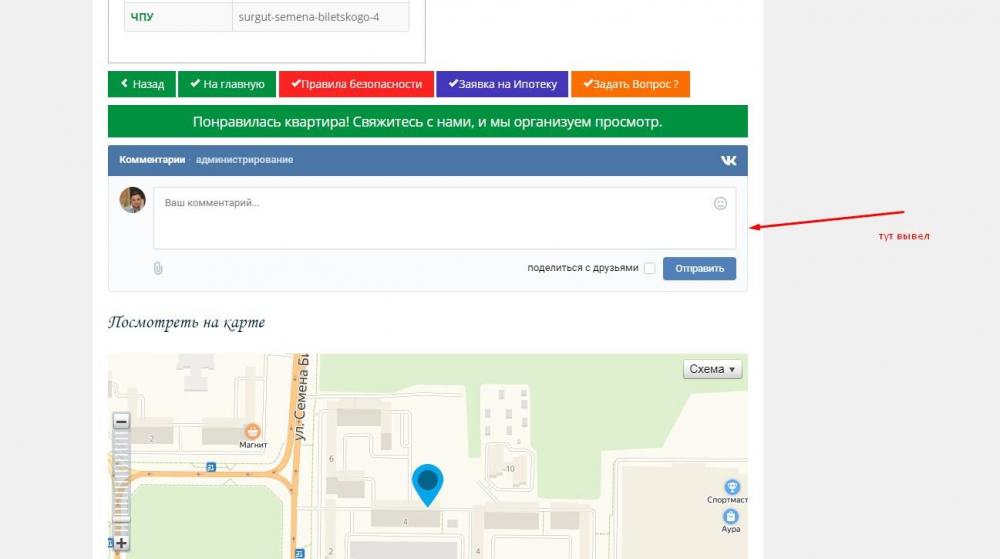Click the VK logo in comments header

(x=728, y=160)
